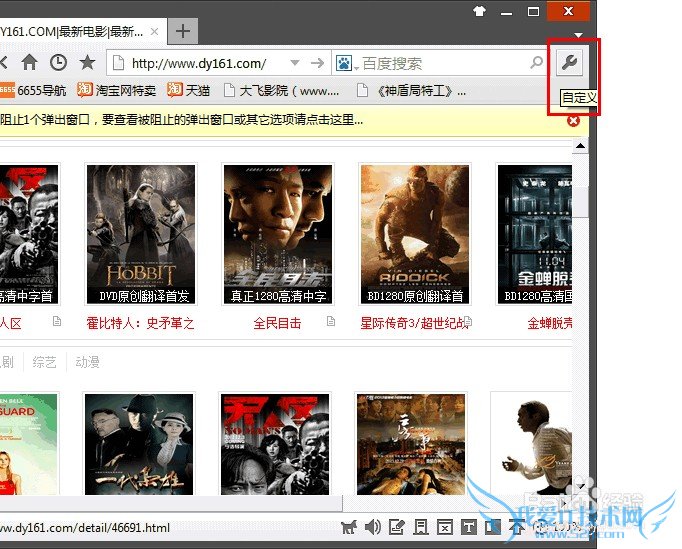682x549 pixels.
Task: Open a new tab with plus button
Action: click(183, 31)
